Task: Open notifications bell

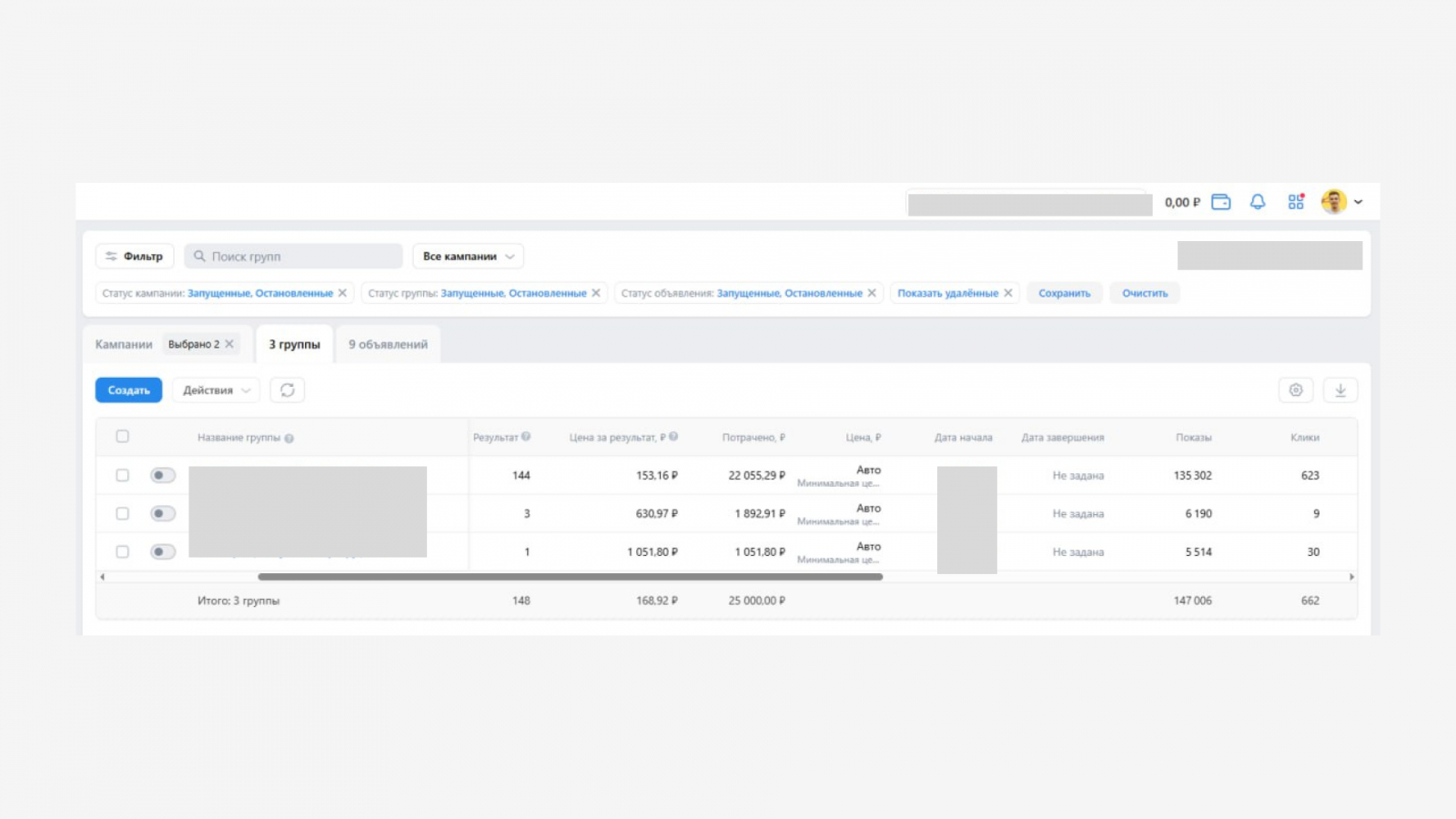Action: click(1258, 202)
